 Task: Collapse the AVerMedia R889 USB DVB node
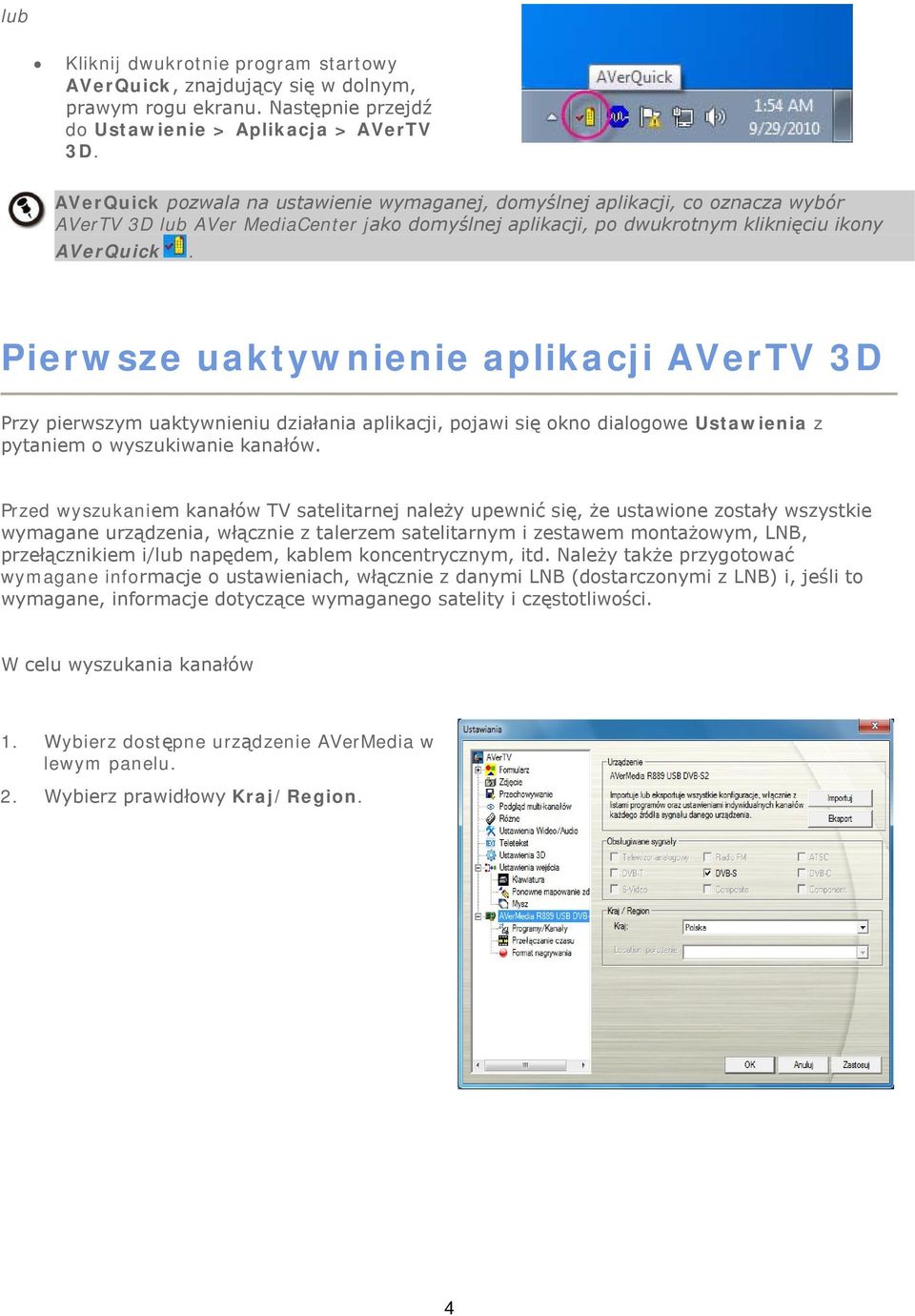tap(478, 916)
